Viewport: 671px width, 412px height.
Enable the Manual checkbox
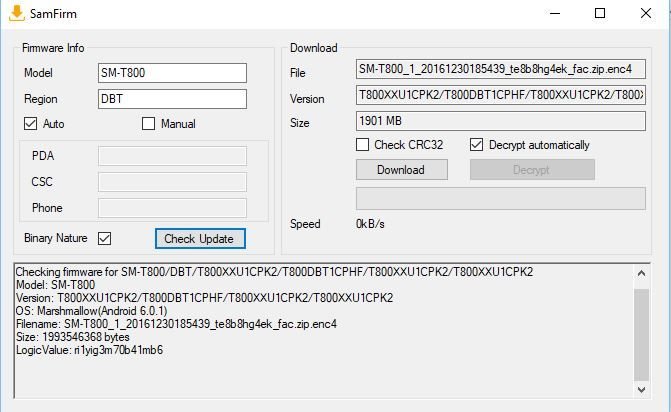(x=148, y=124)
